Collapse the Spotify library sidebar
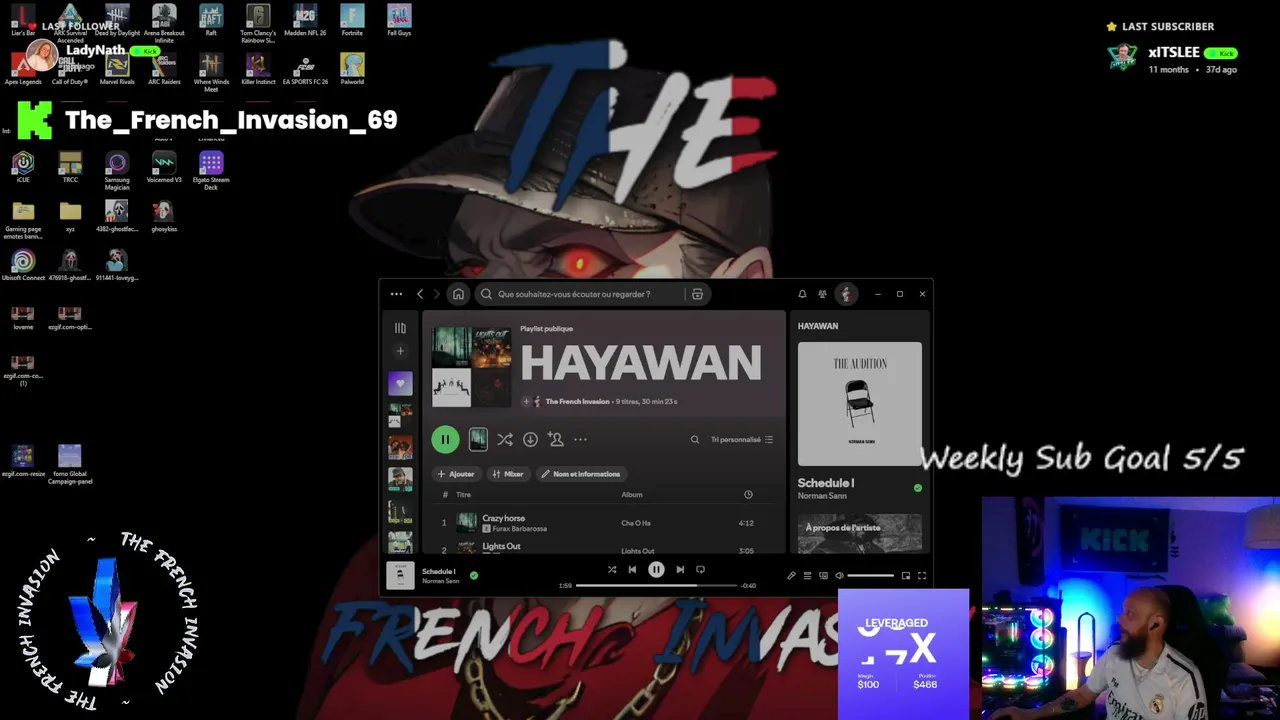 (400, 328)
